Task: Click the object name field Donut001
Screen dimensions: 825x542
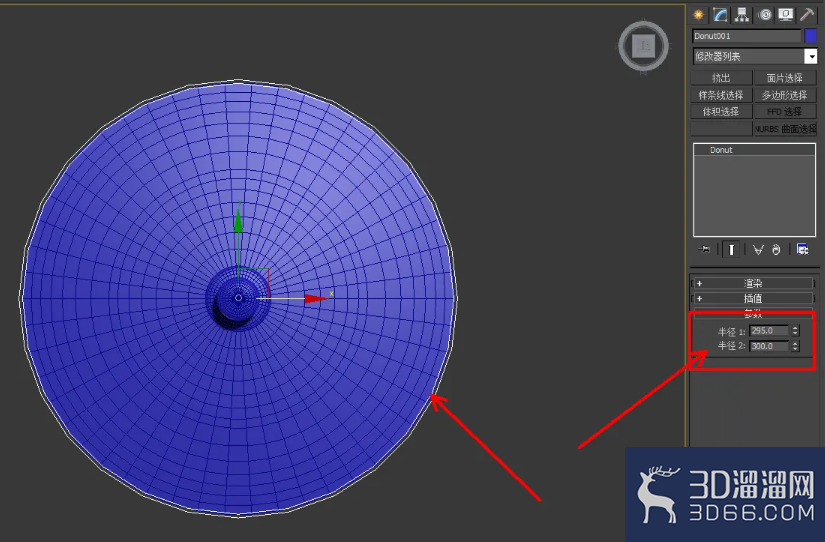Action: pyautogui.click(x=746, y=36)
